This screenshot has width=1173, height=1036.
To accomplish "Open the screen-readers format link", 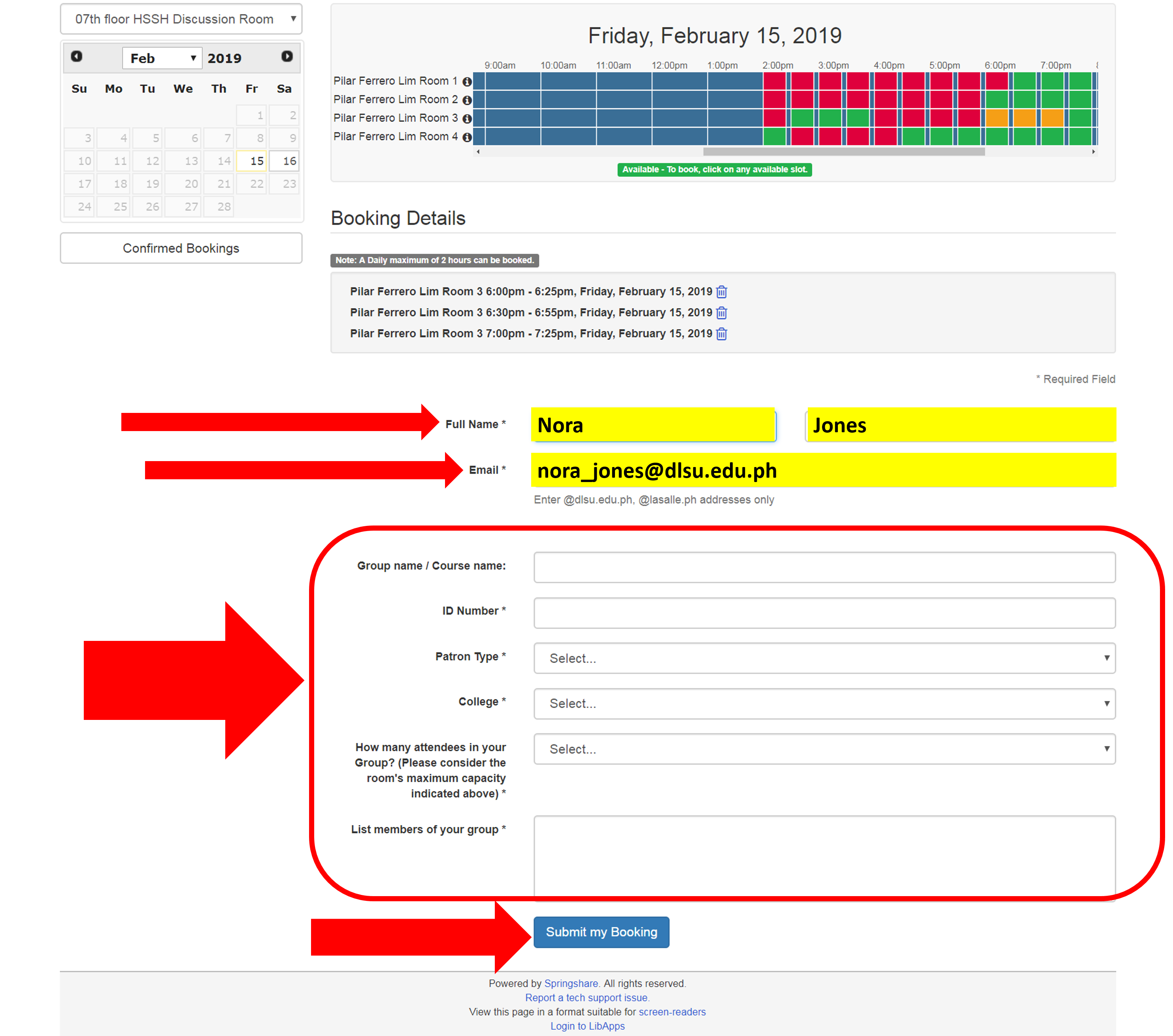I will [672, 1012].
